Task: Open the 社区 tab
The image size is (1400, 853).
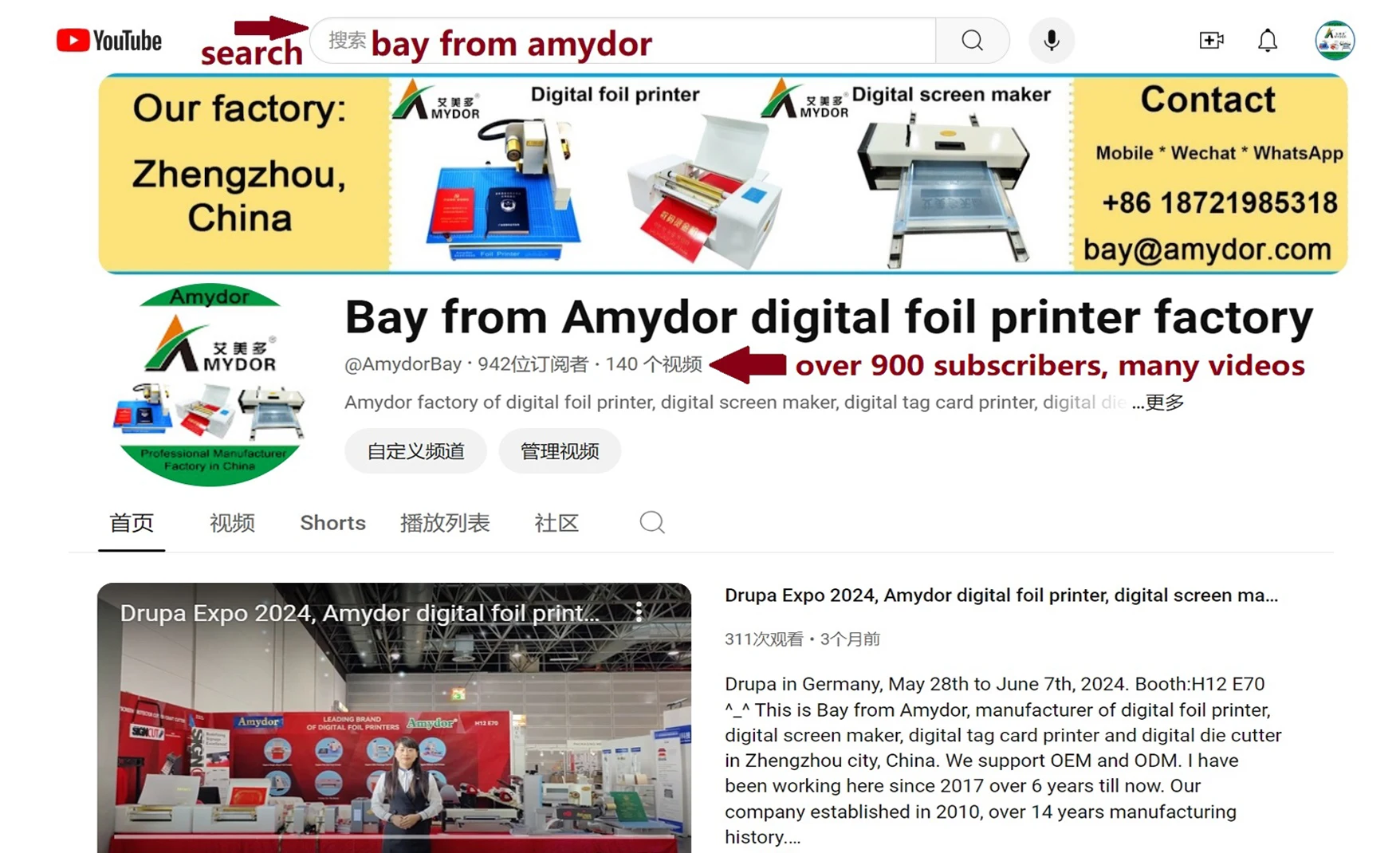Action: click(556, 523)
